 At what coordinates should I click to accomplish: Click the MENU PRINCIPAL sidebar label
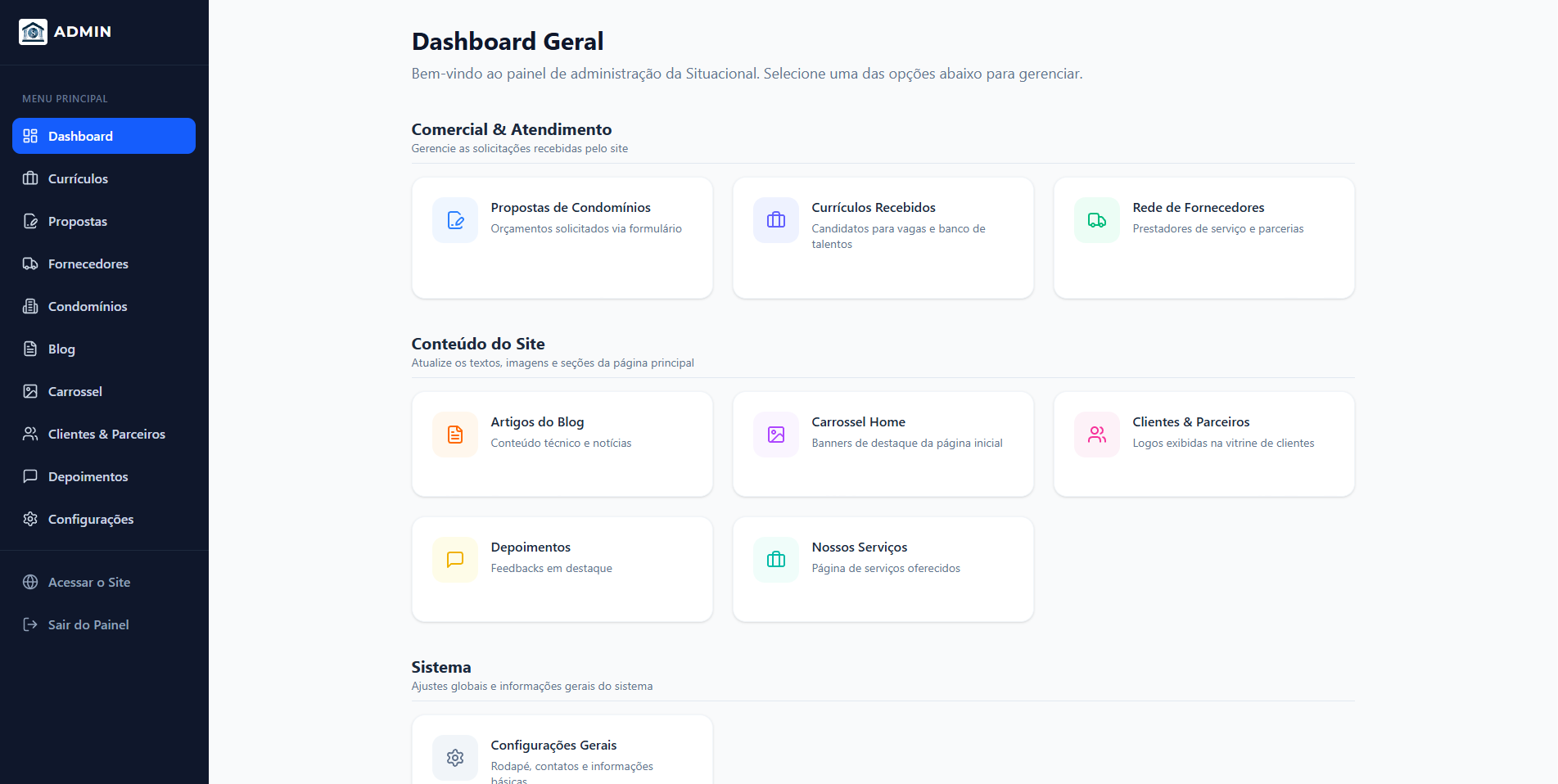65,99
